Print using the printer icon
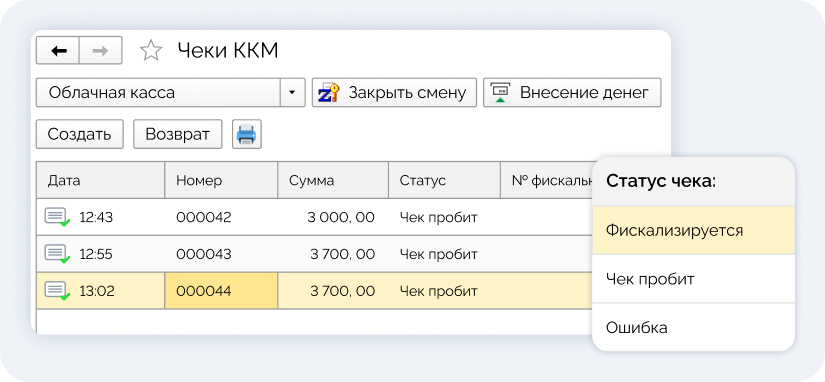The height and width of the screenshot is (382, 825). pyautogui.click(x=247, y=134)
